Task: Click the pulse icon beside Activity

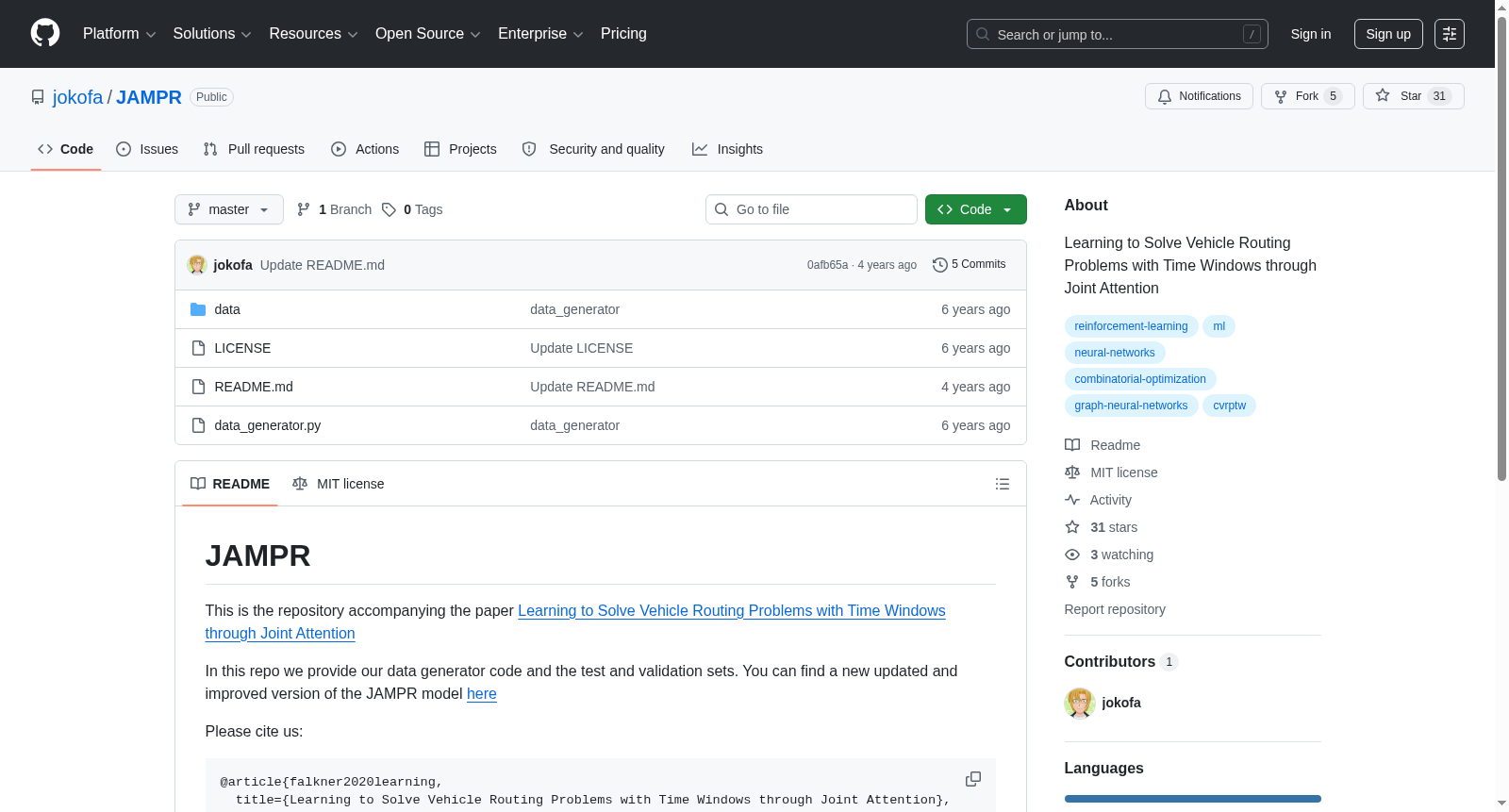Action: (x=1072, y=500)
